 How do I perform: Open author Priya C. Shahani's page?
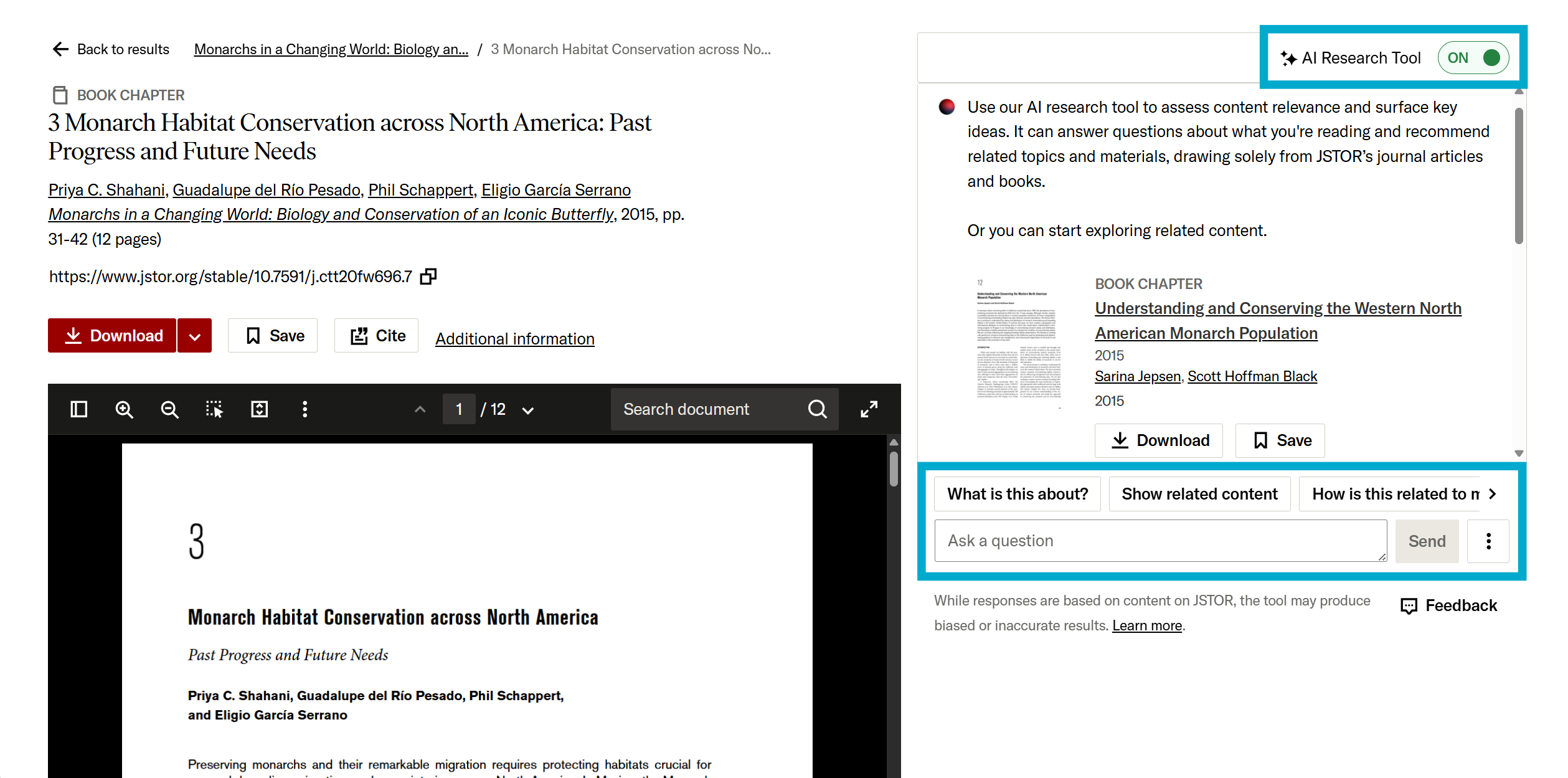(x=106, y=190)
